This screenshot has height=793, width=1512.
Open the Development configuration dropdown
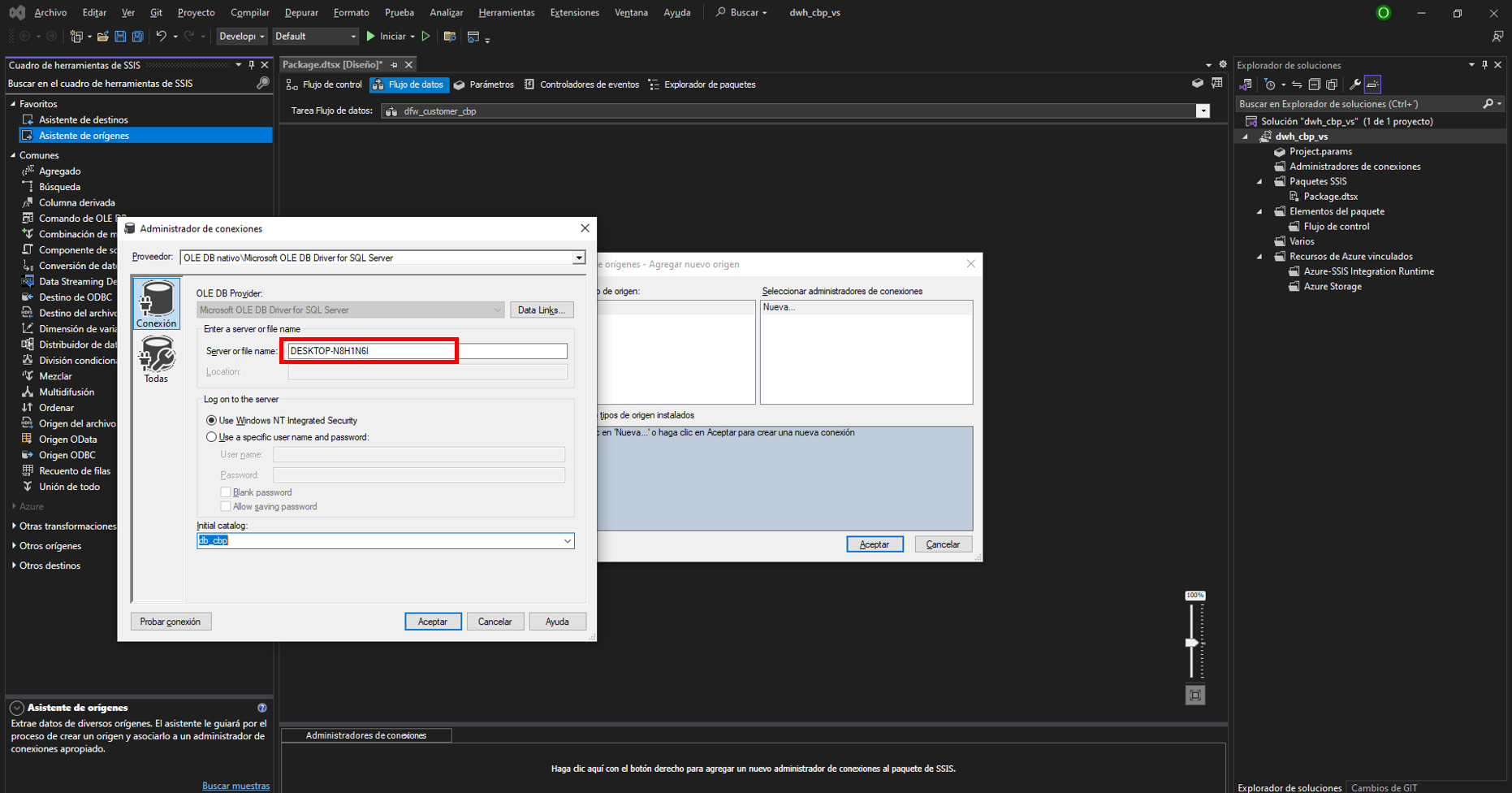coord(243,37)
